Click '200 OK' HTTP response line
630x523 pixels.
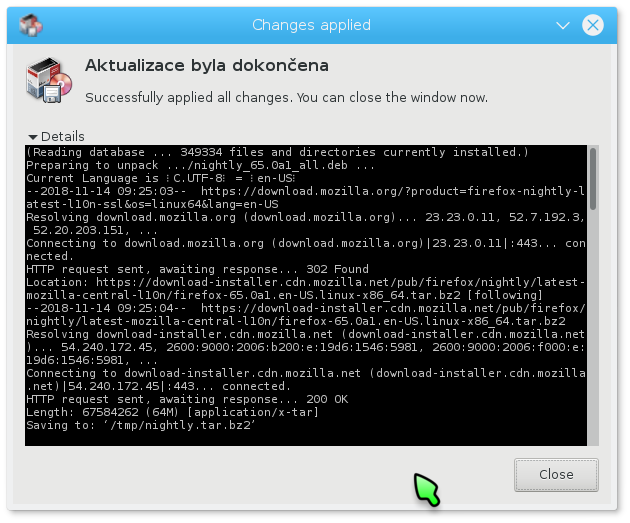pyautogui.click(x=187, y=399)
